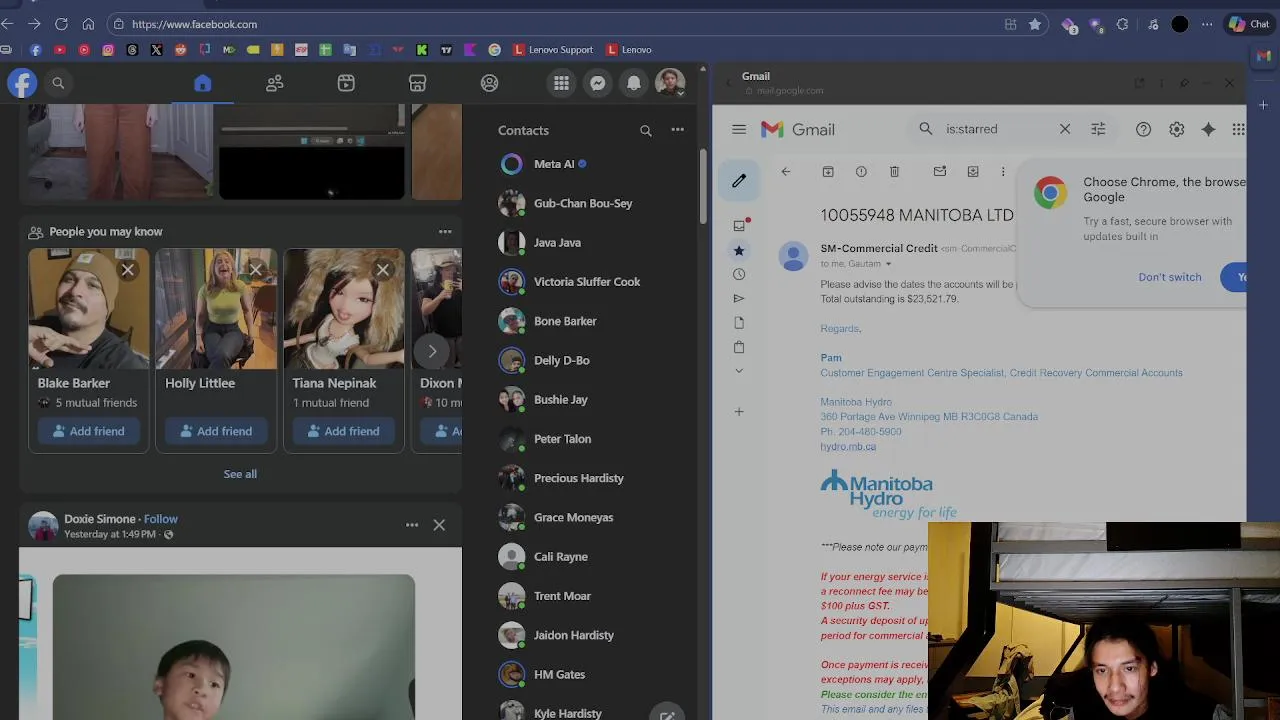Click the Facebook logo
This screenshot has height=720, width=1280.
(22, 83)
